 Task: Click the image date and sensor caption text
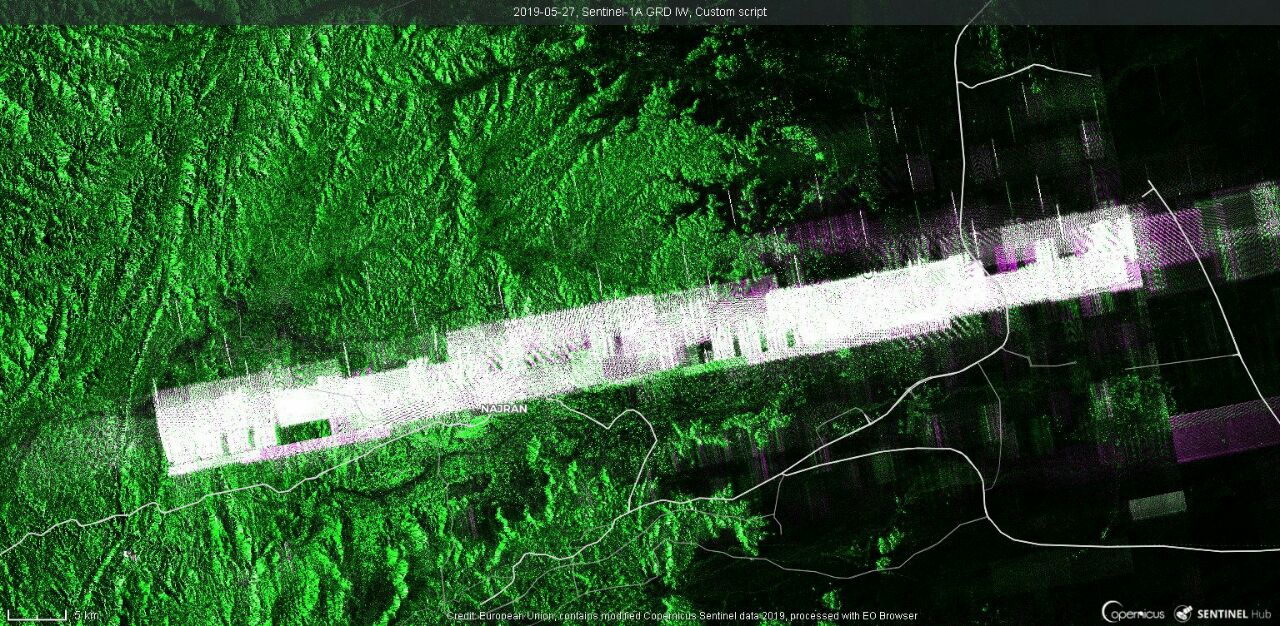(x=640, y=12)
